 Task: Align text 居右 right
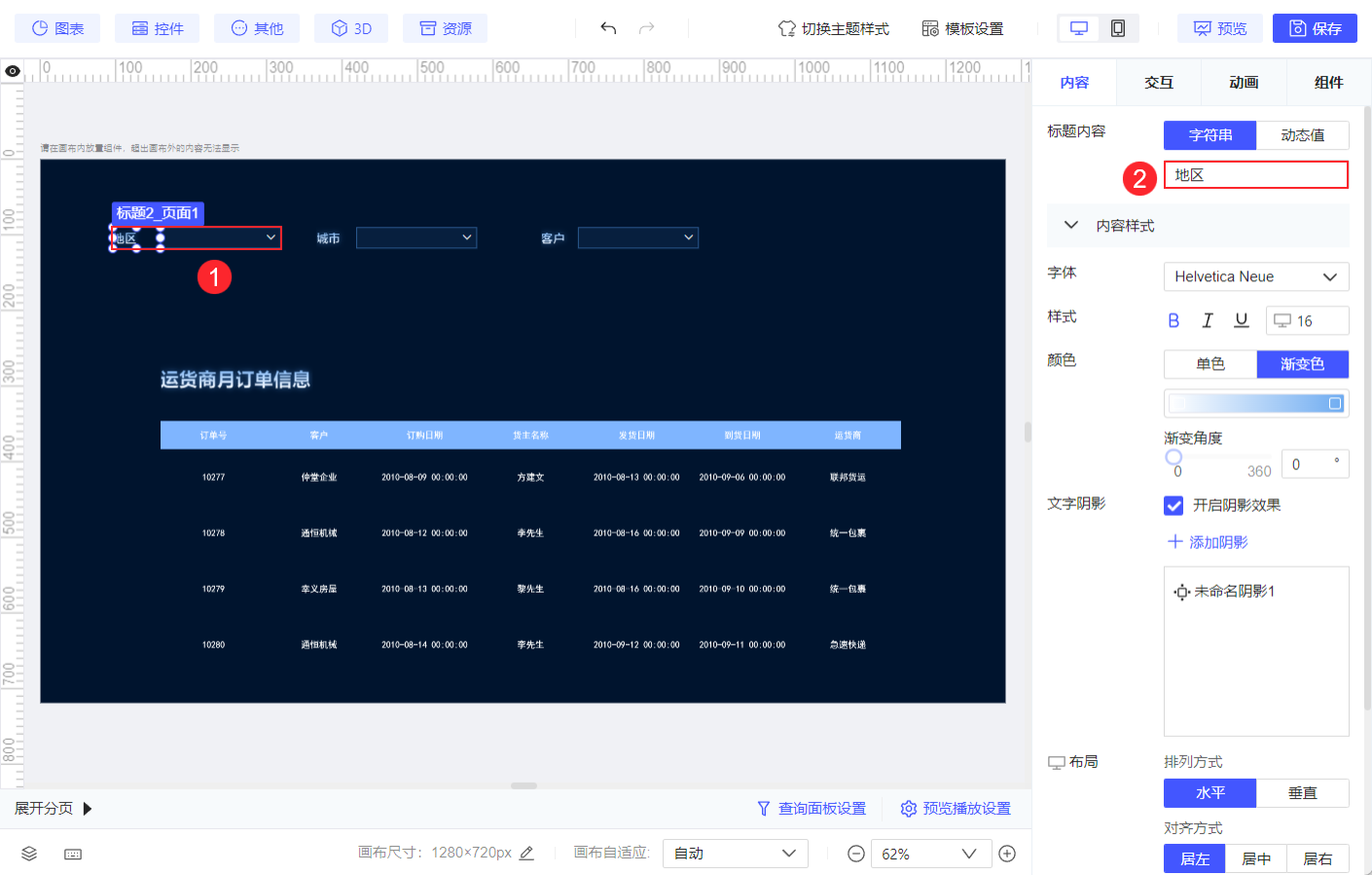click(x=1318, y=858)
